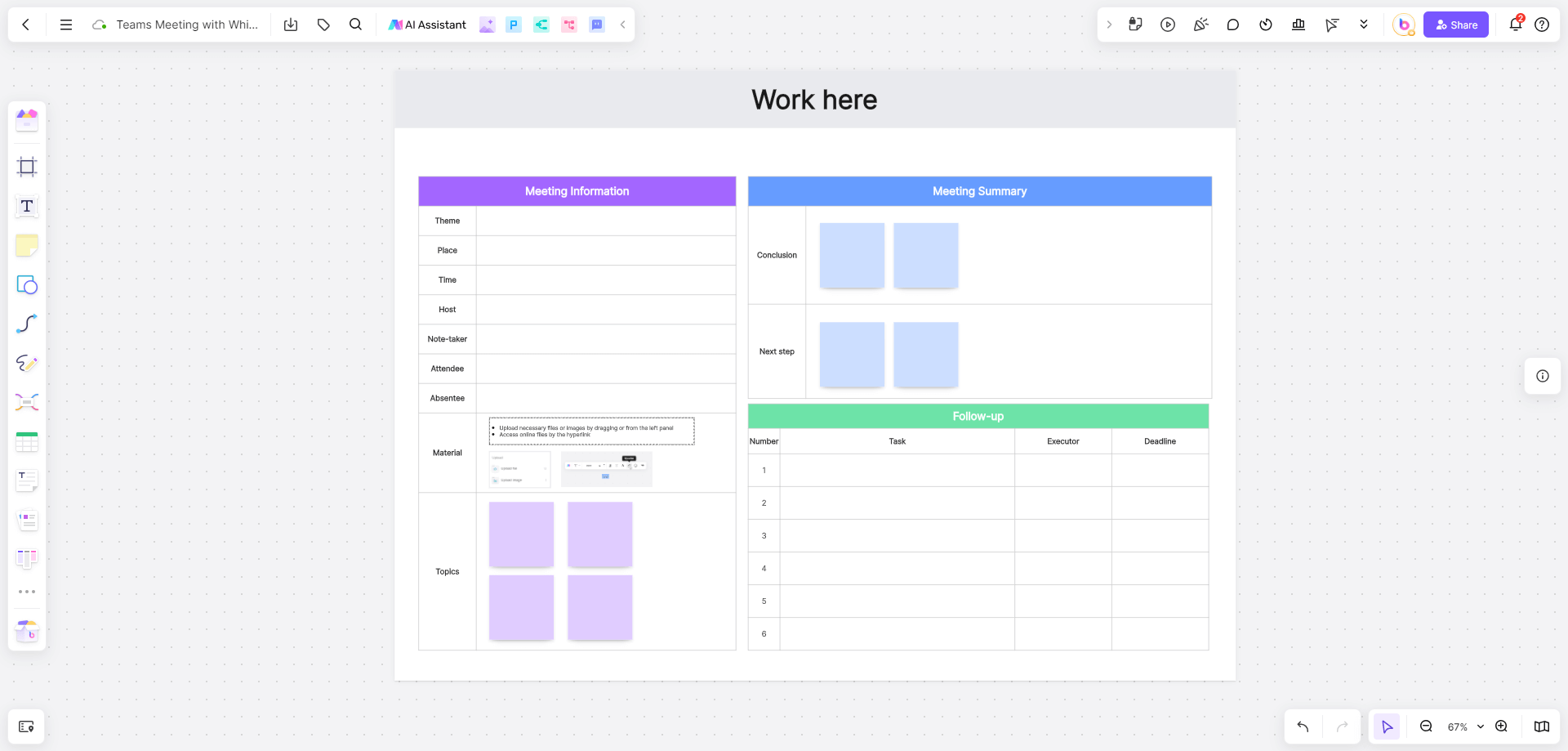The width and height of the screenshot is (1568, 751).
Task: Click the user avatar icon
Action: point(1404,25)
